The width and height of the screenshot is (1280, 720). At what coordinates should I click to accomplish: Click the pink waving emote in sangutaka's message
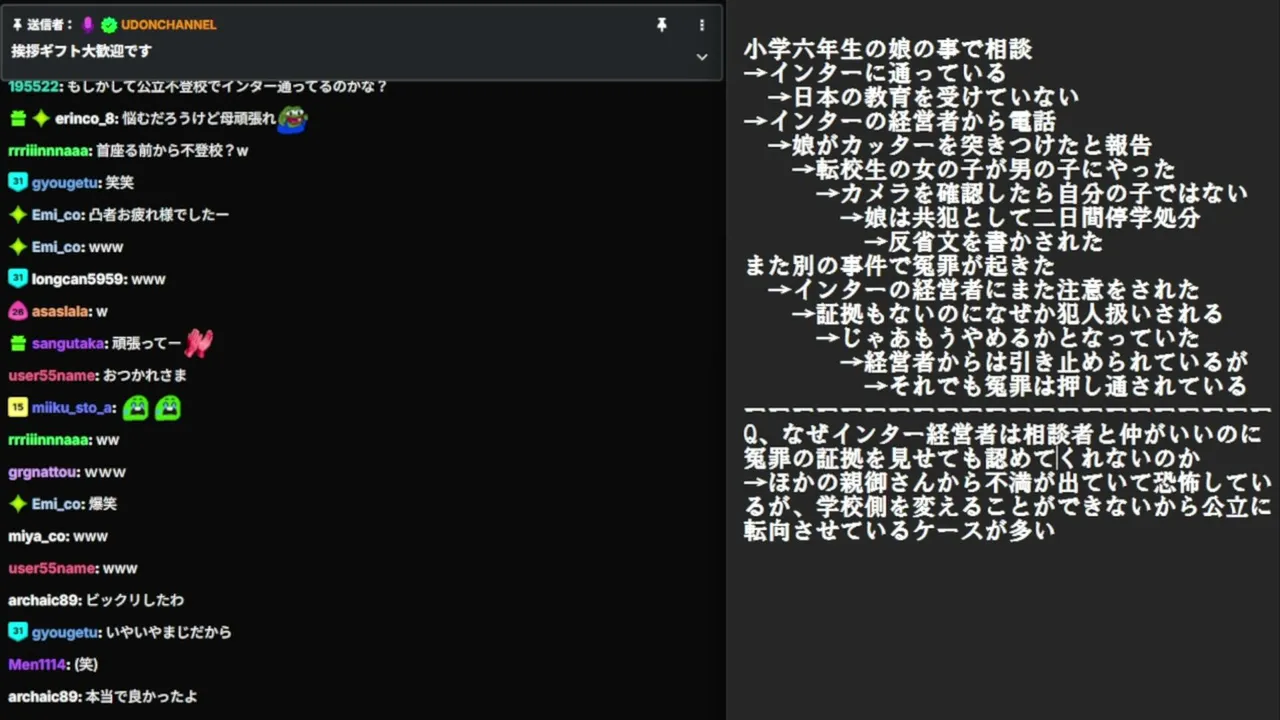(x=198, y=343)
